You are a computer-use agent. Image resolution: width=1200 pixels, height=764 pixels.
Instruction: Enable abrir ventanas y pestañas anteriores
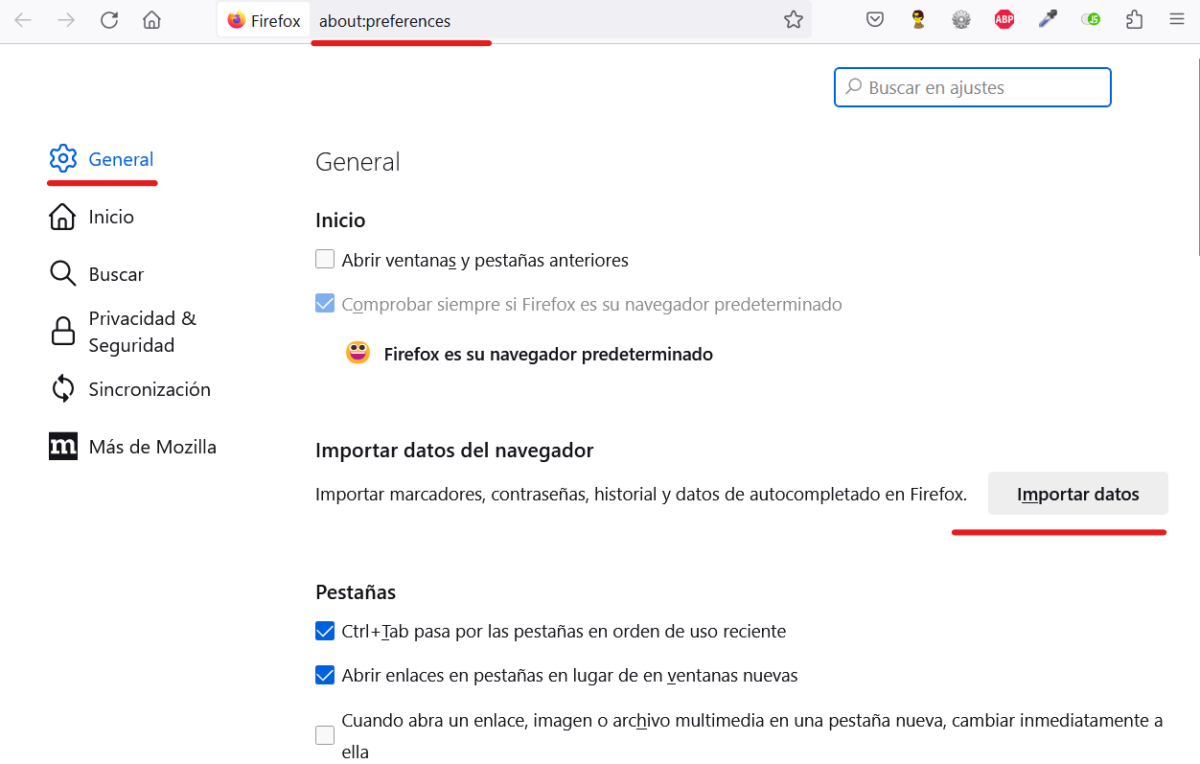point(325,258)
